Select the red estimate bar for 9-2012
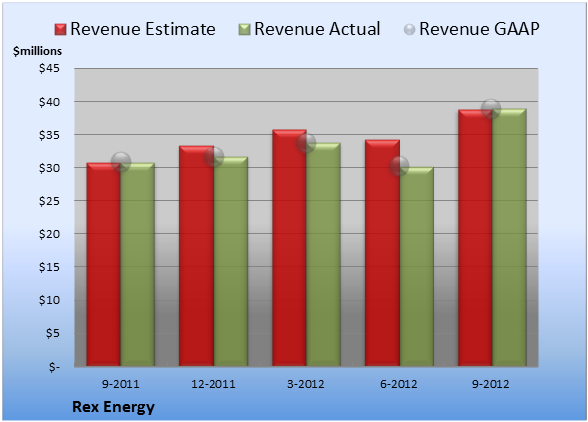Viewport: 588px width, 422px height. pos(475,238)
